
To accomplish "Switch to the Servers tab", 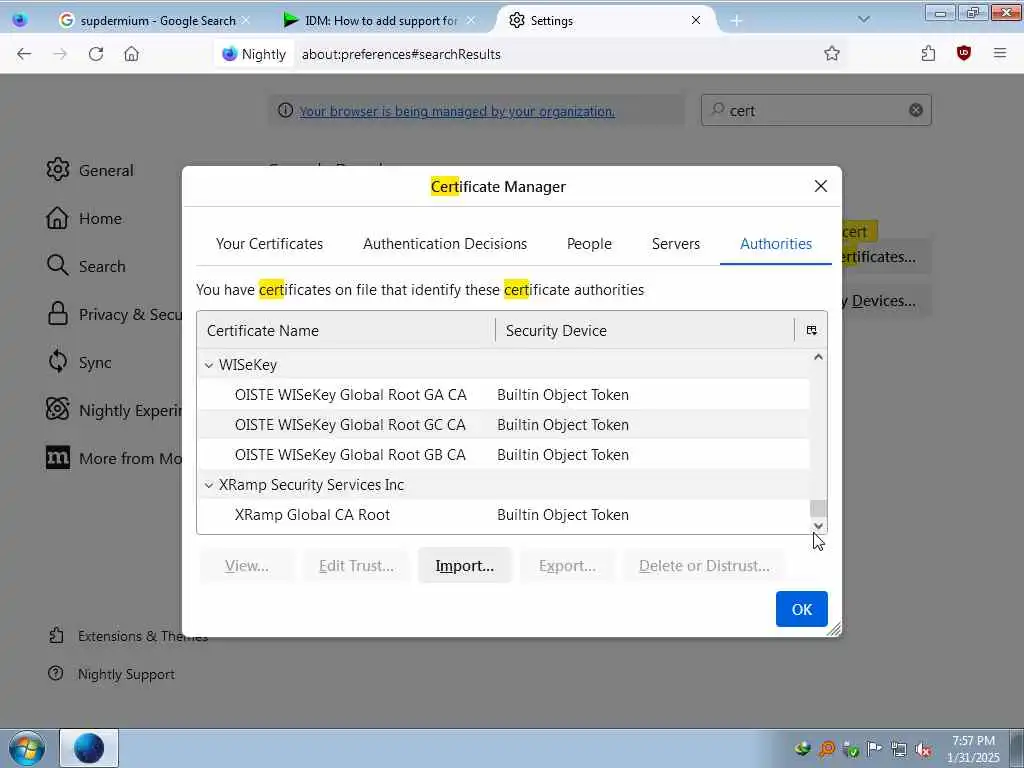I will (675, 244).
